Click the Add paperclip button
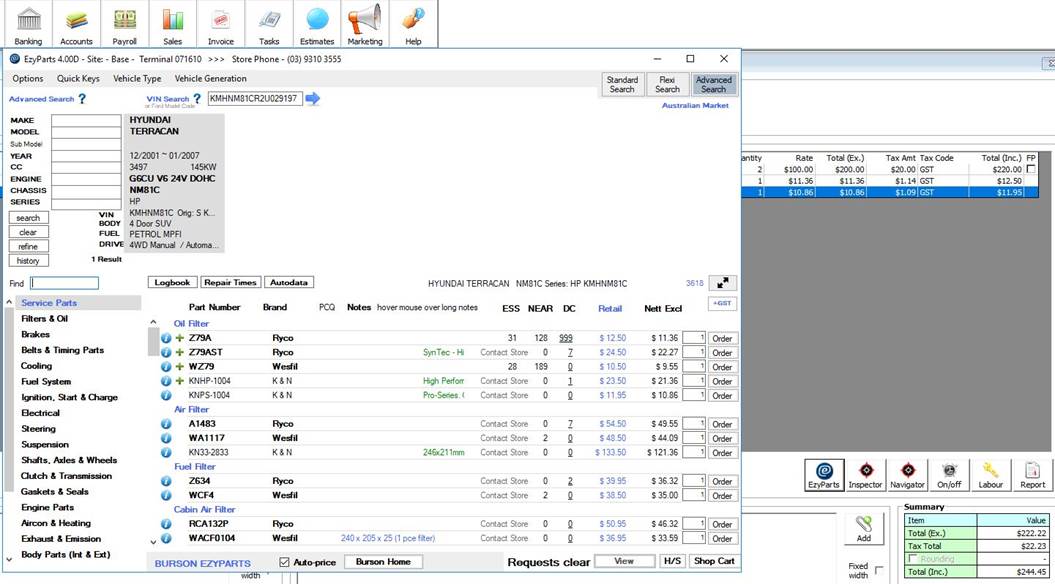Image resolution: width=1055 pixels, height=584 pixels. click(864, 529)
